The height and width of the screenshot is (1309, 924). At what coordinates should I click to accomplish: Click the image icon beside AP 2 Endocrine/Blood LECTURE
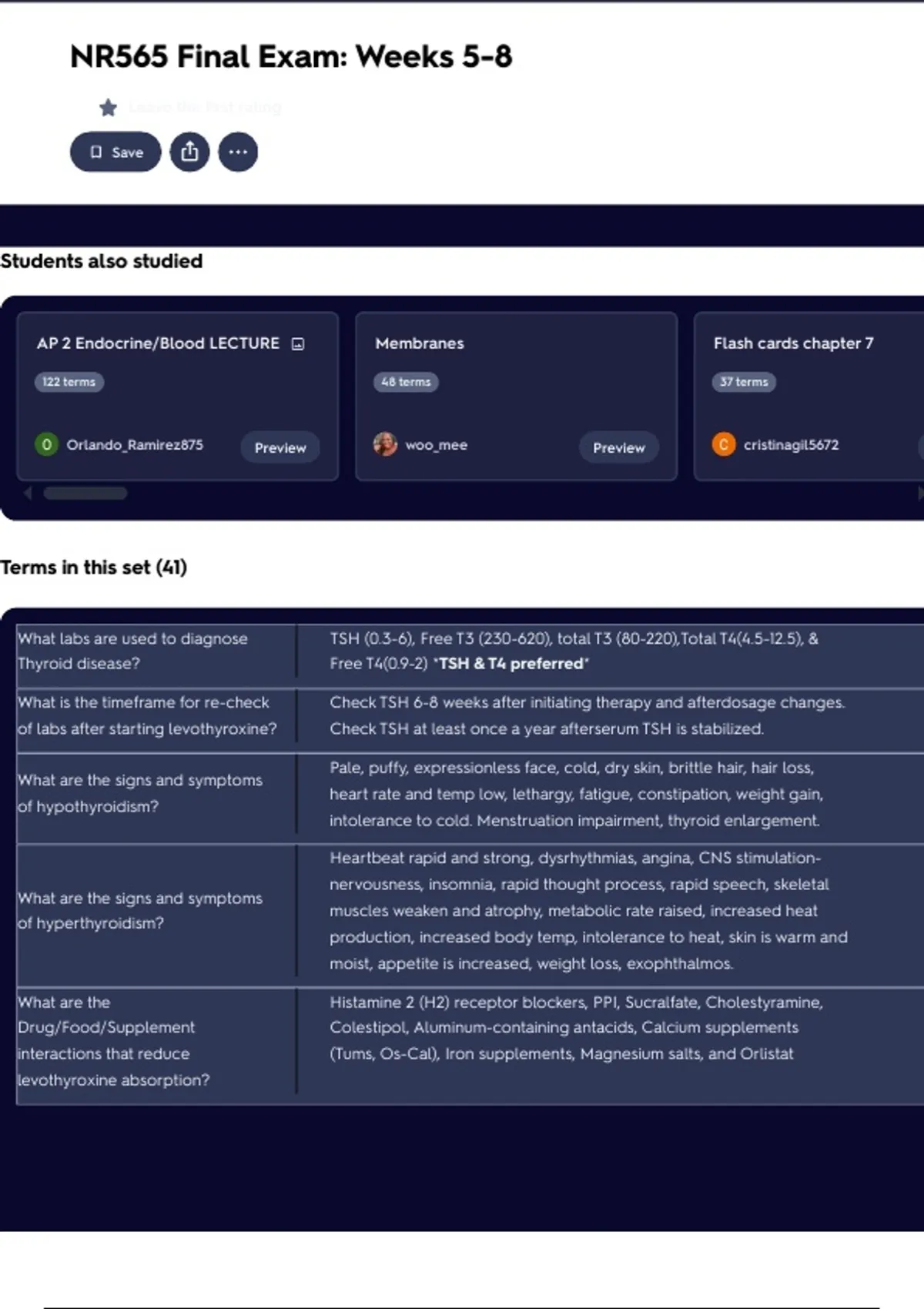pos(298,344)
